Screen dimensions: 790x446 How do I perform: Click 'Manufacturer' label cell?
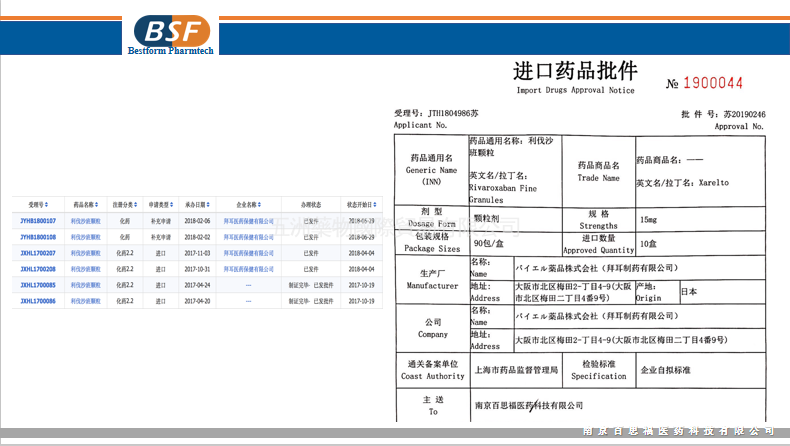(x=432, y=279)
